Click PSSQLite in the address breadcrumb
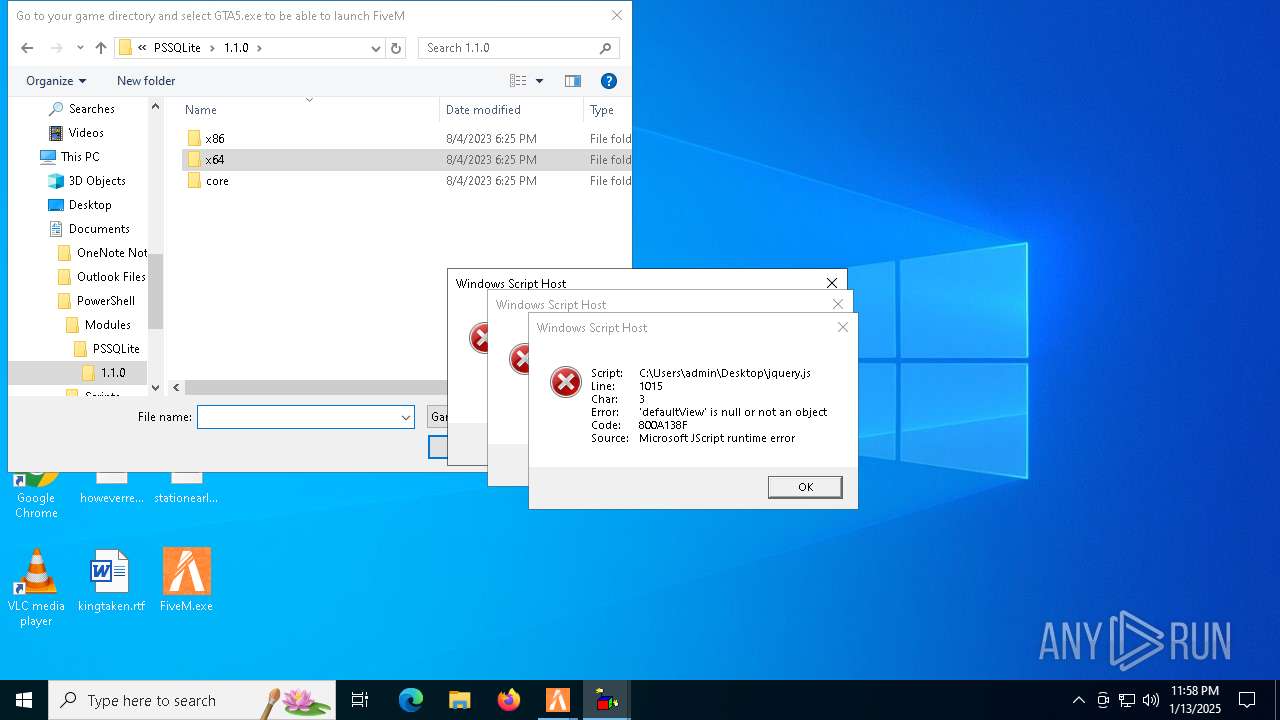The image size is (1280, 720). click(177, 48)
